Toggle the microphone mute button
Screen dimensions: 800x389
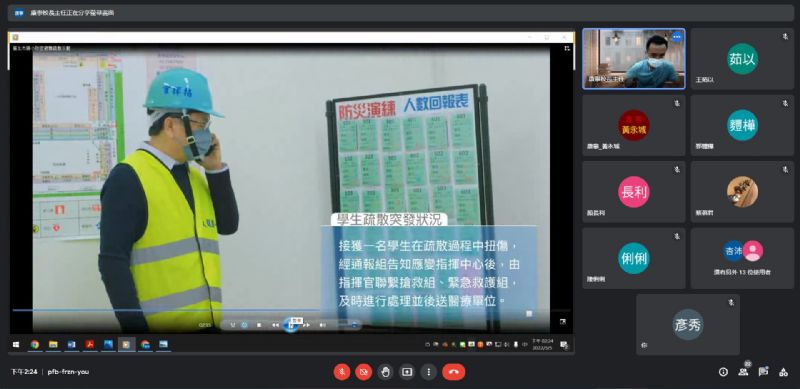342,372
